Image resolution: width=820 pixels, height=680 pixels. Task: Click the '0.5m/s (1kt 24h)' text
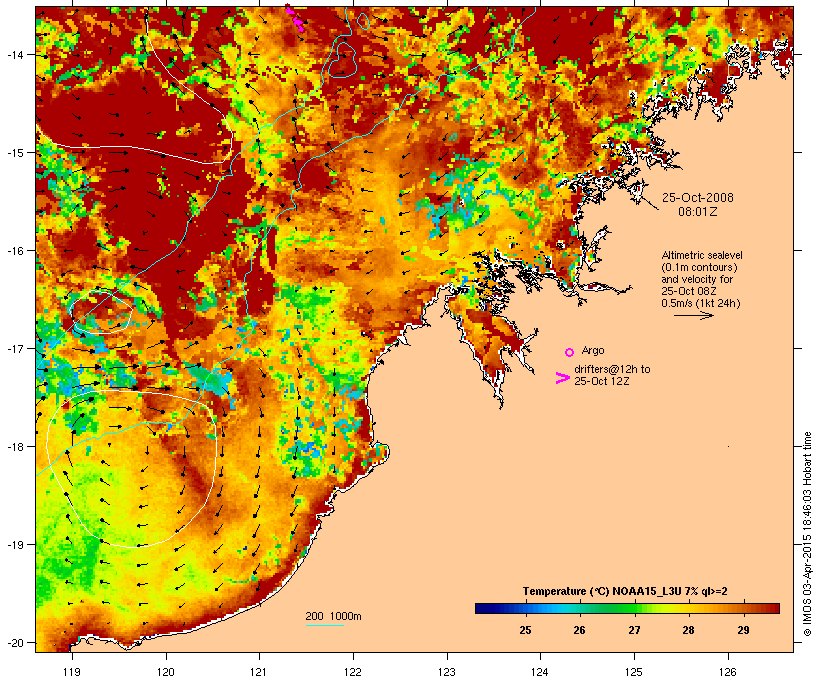(701, 303)
